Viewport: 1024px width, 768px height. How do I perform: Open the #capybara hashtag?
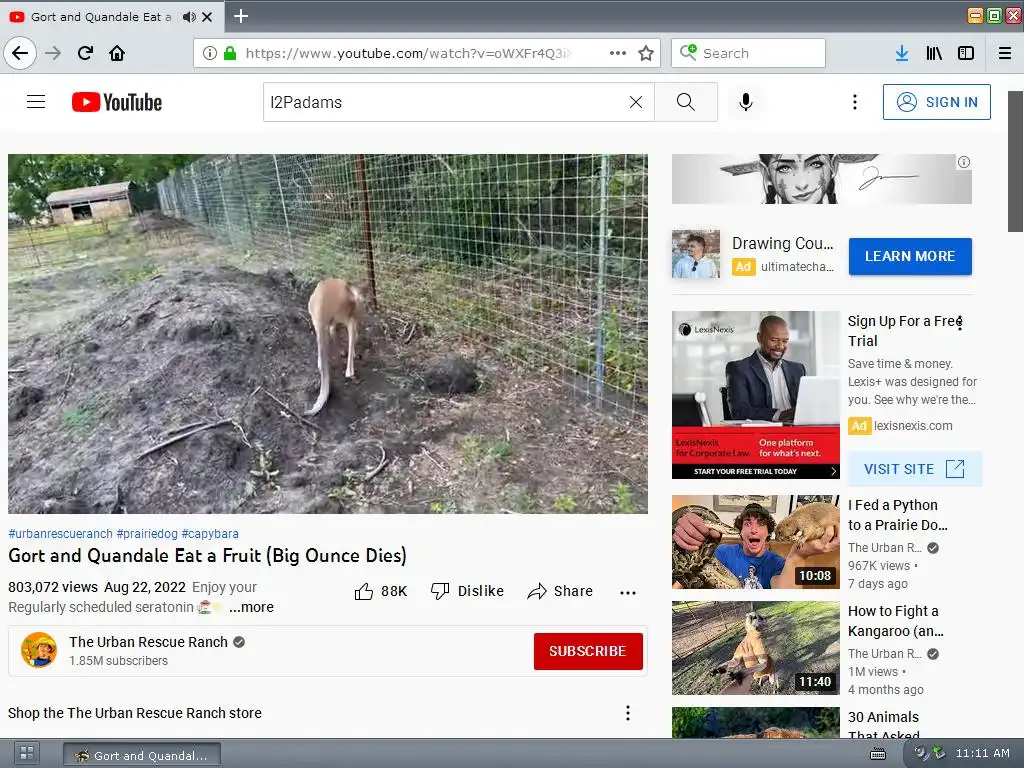(210, 534)
